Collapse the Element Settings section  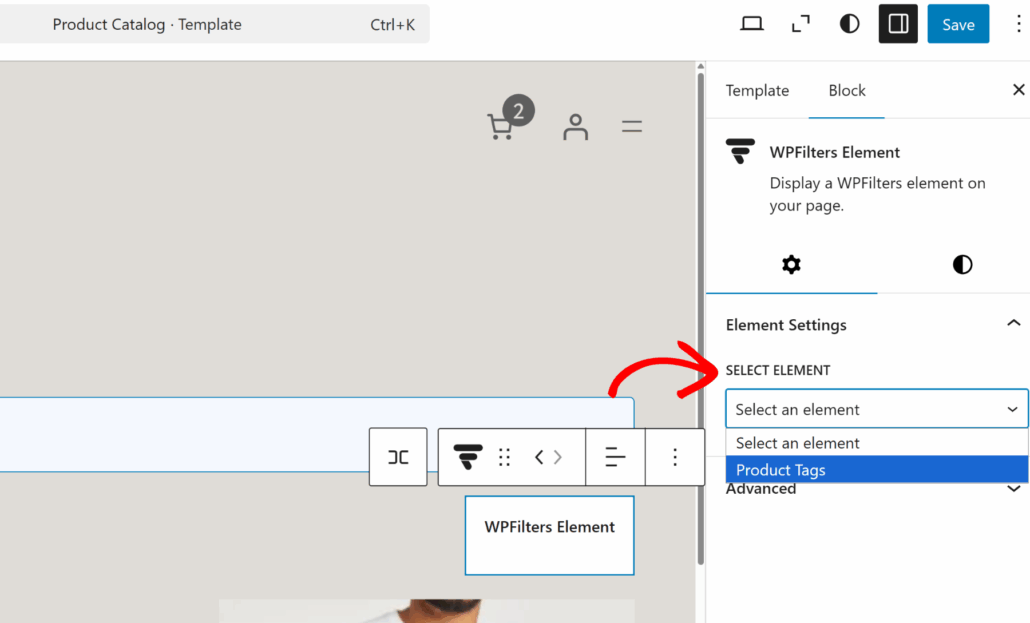[1013, 323]
